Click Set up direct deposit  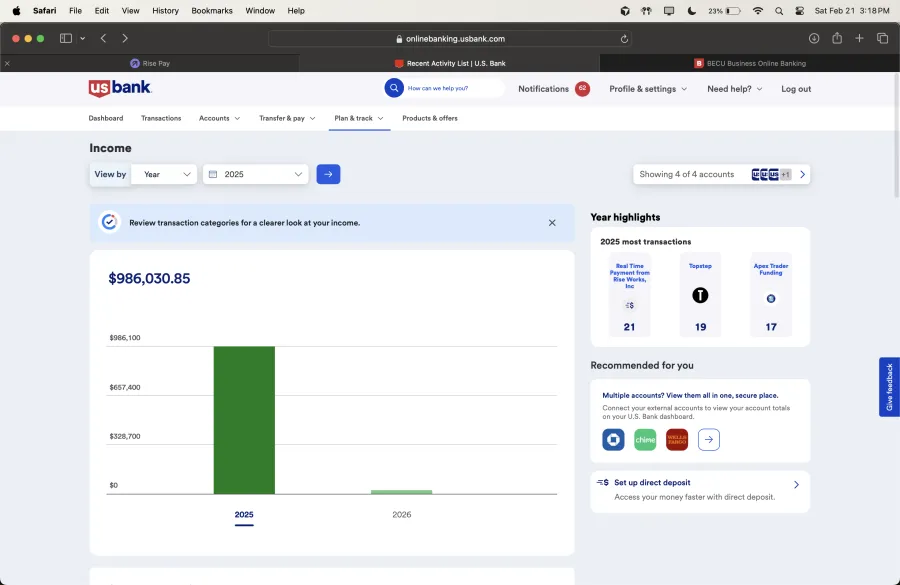[x=652, y=483]
